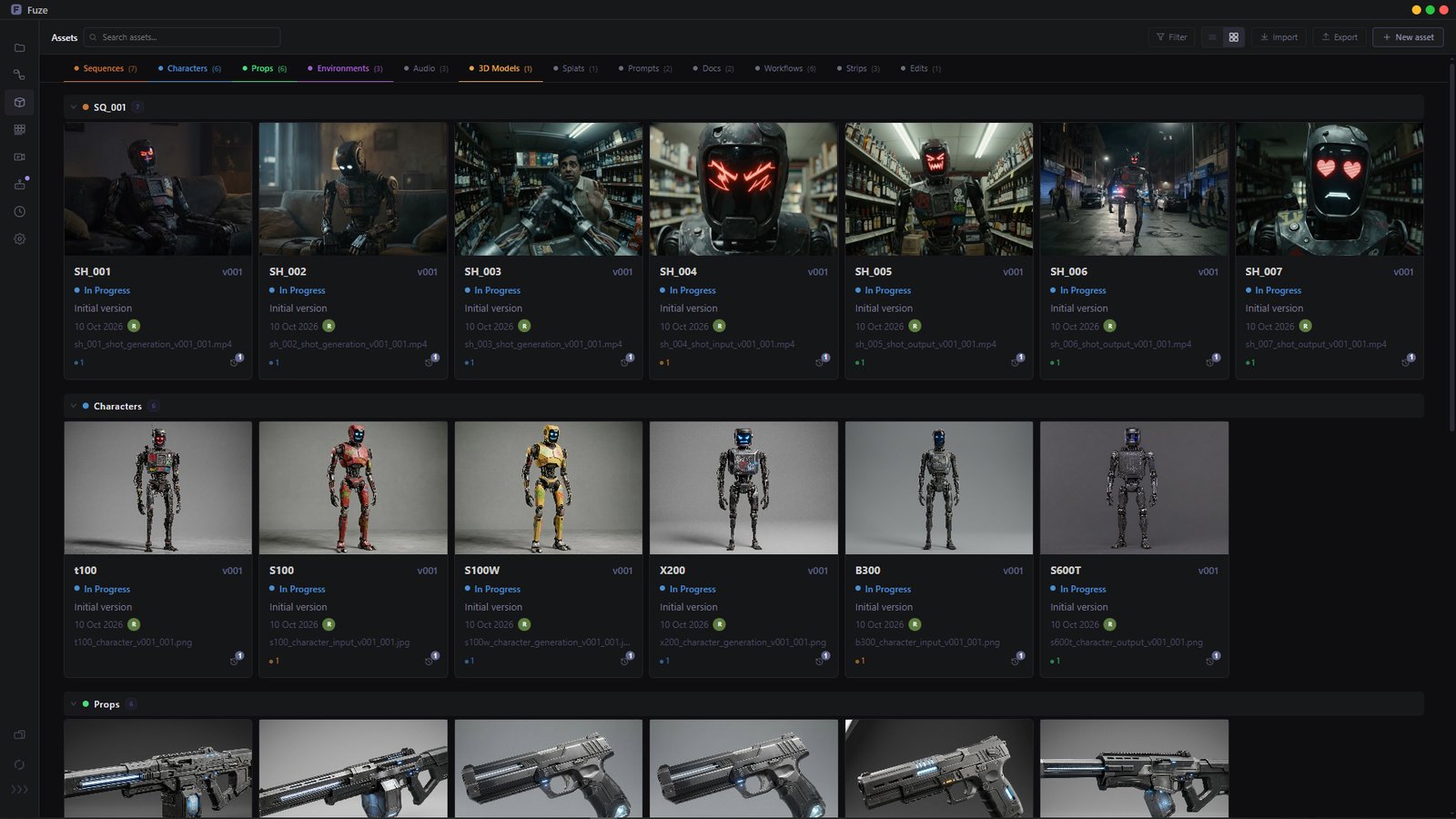Screen dimensions: 1456x819
Task: Open version history icon on SH_002 card
Action: point(431,360)
